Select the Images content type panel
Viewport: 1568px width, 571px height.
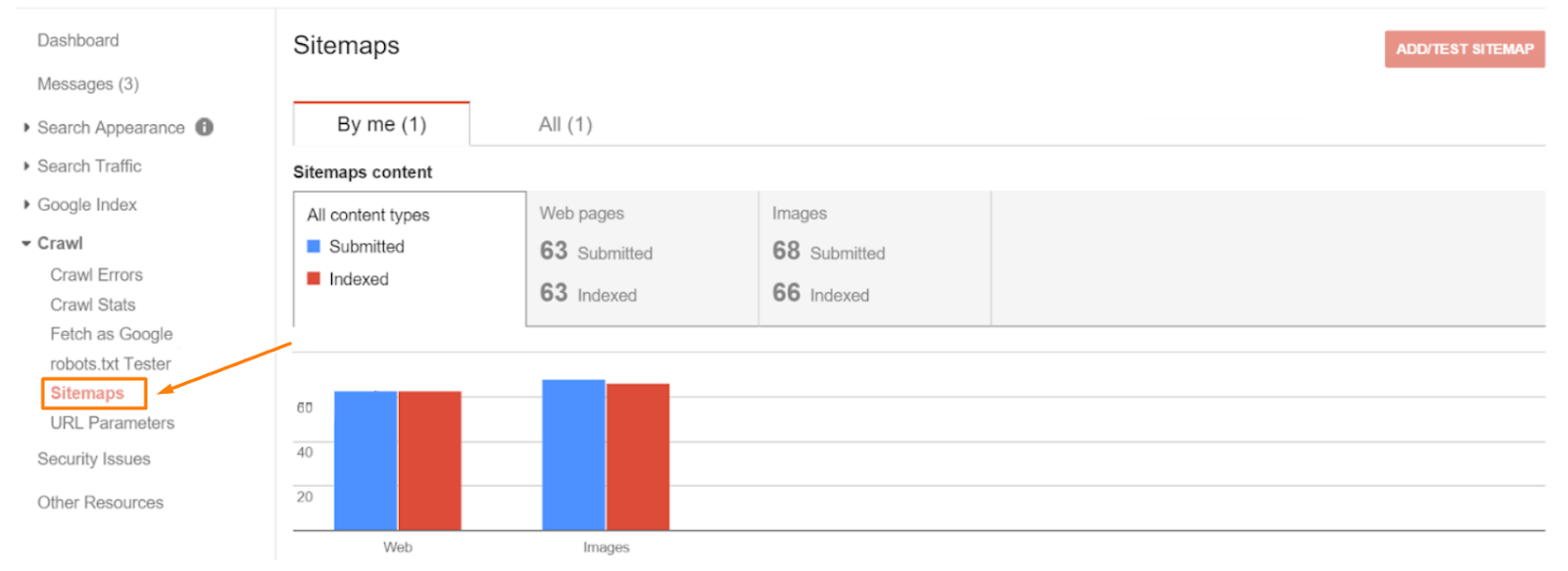pyautogui.click(x=875, y=259)
